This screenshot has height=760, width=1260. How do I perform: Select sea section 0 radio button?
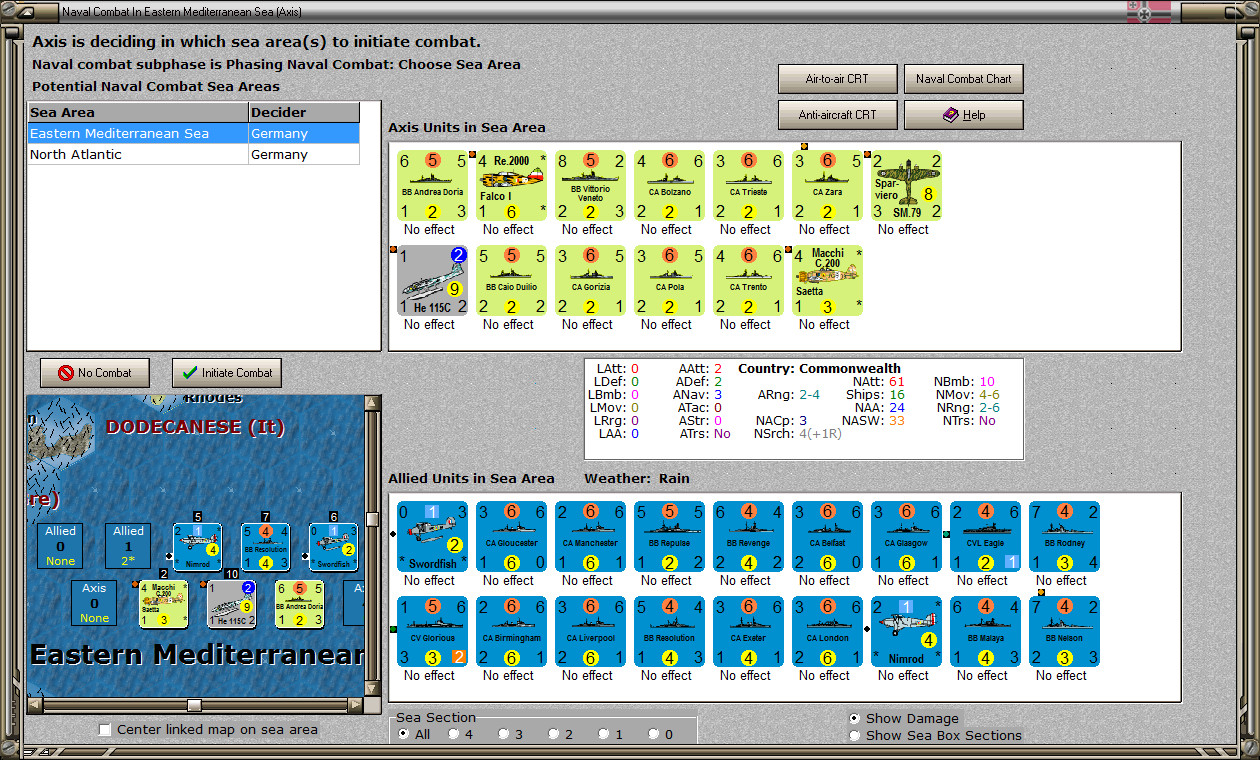654,734
